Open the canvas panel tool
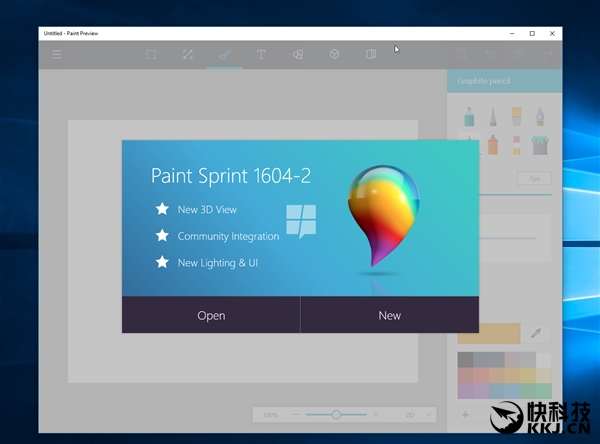This screenshot has height=444, width=600. click(x=371, y=54)
